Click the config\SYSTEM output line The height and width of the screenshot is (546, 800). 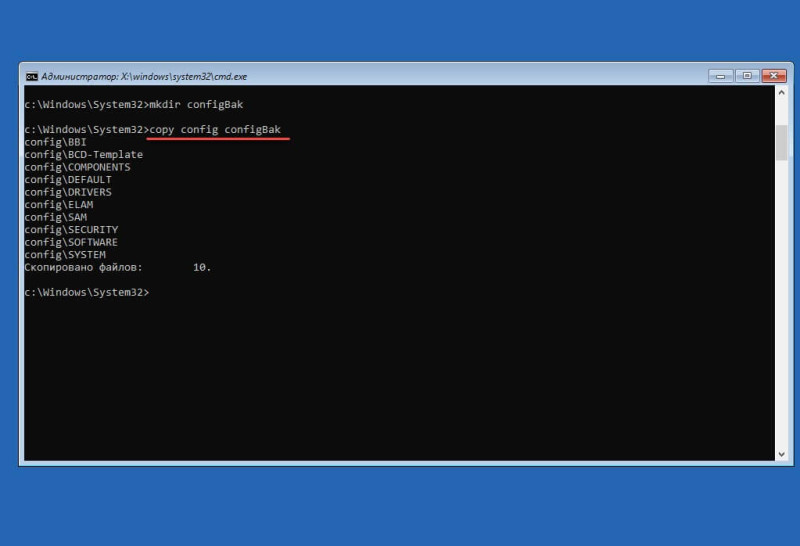click(x=65, y=255)
